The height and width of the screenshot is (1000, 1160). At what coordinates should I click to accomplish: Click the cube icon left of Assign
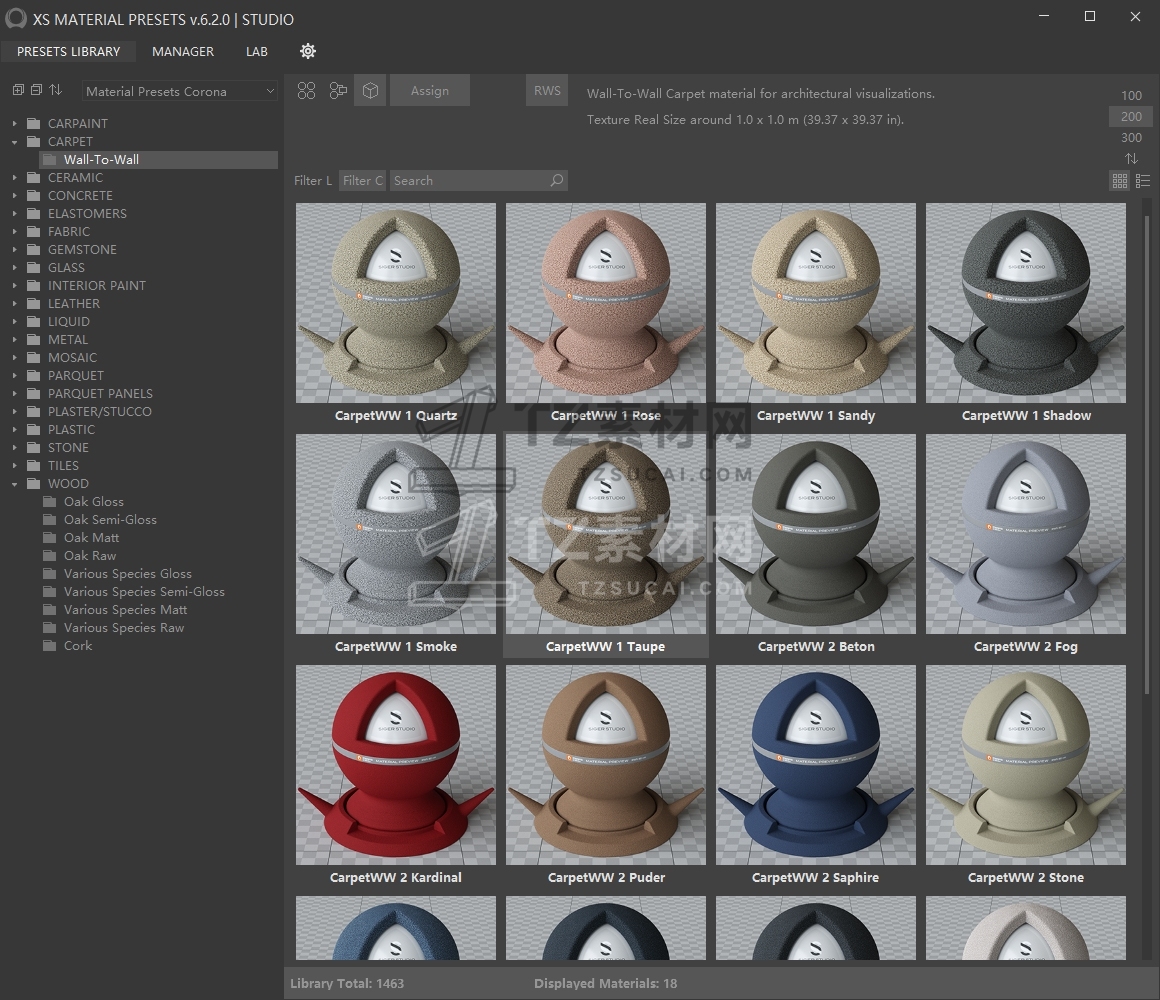pyautogui.click(x=370, y=91)
